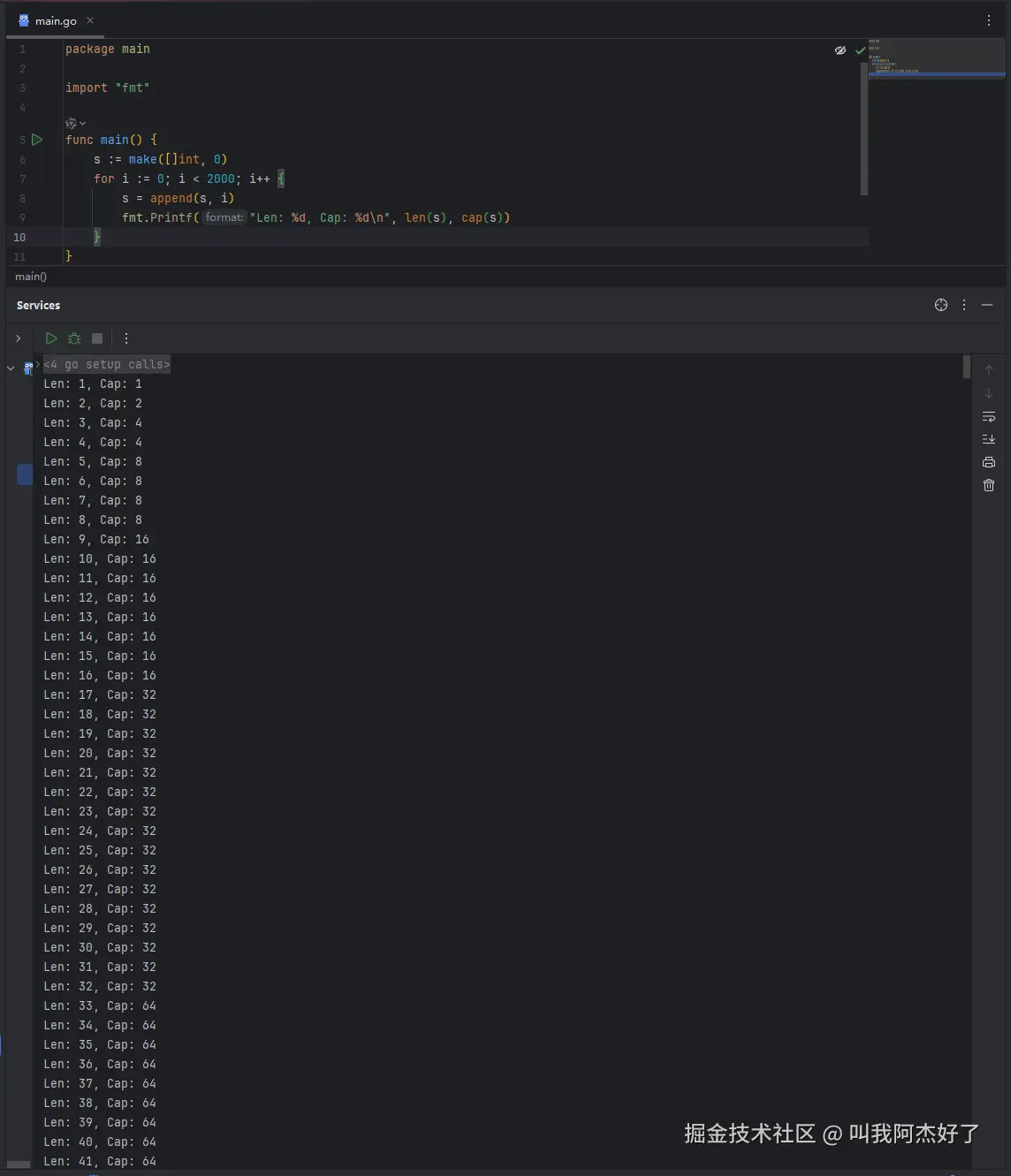
Task: Click the code author inlay icon above main
Action: click(71, 123)
